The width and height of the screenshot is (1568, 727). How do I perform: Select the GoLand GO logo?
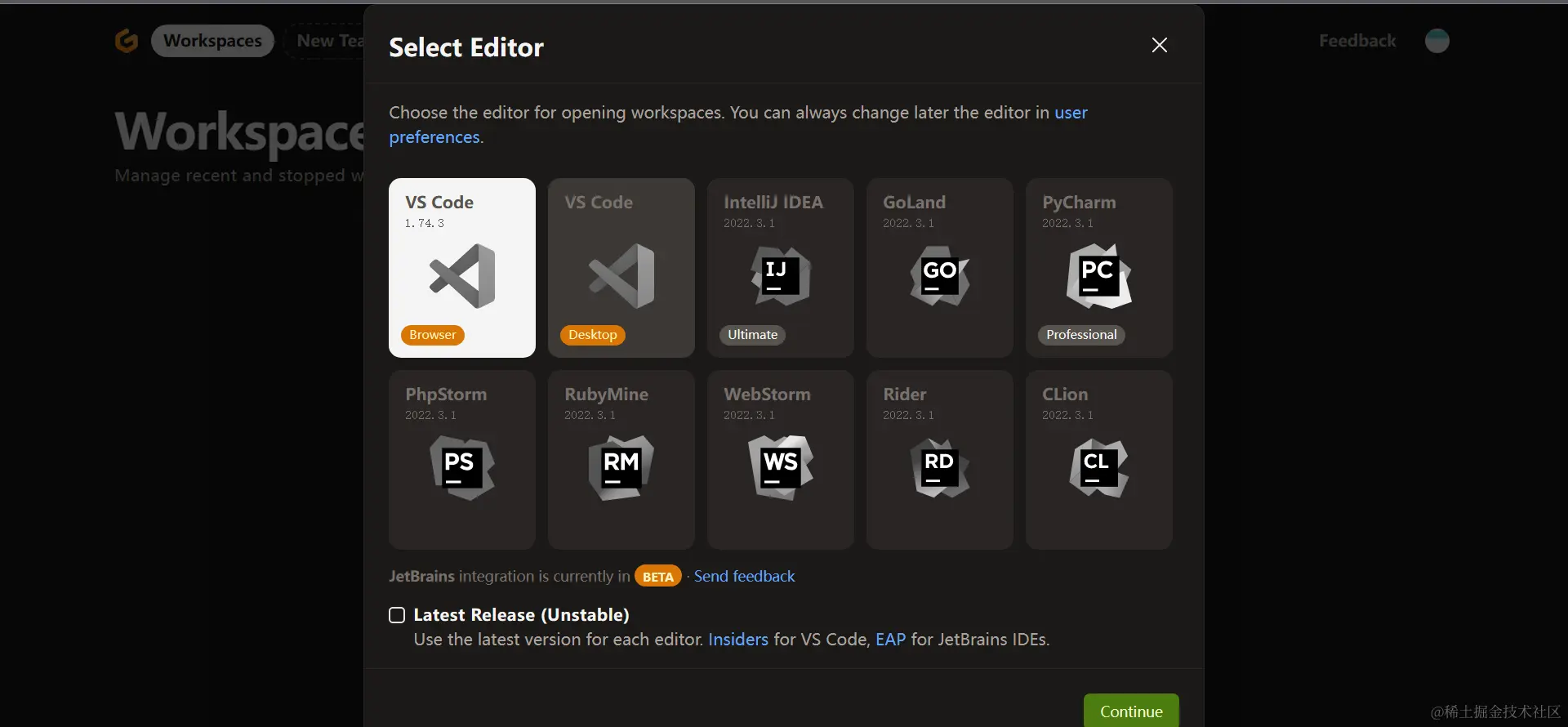[940, 276]
